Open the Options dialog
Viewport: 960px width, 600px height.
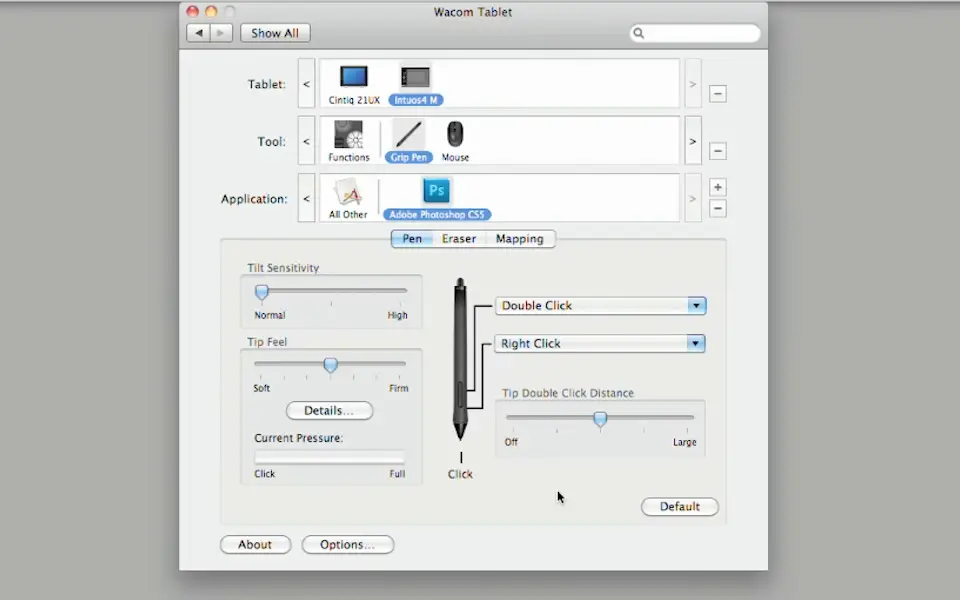[x=348, y=544]
